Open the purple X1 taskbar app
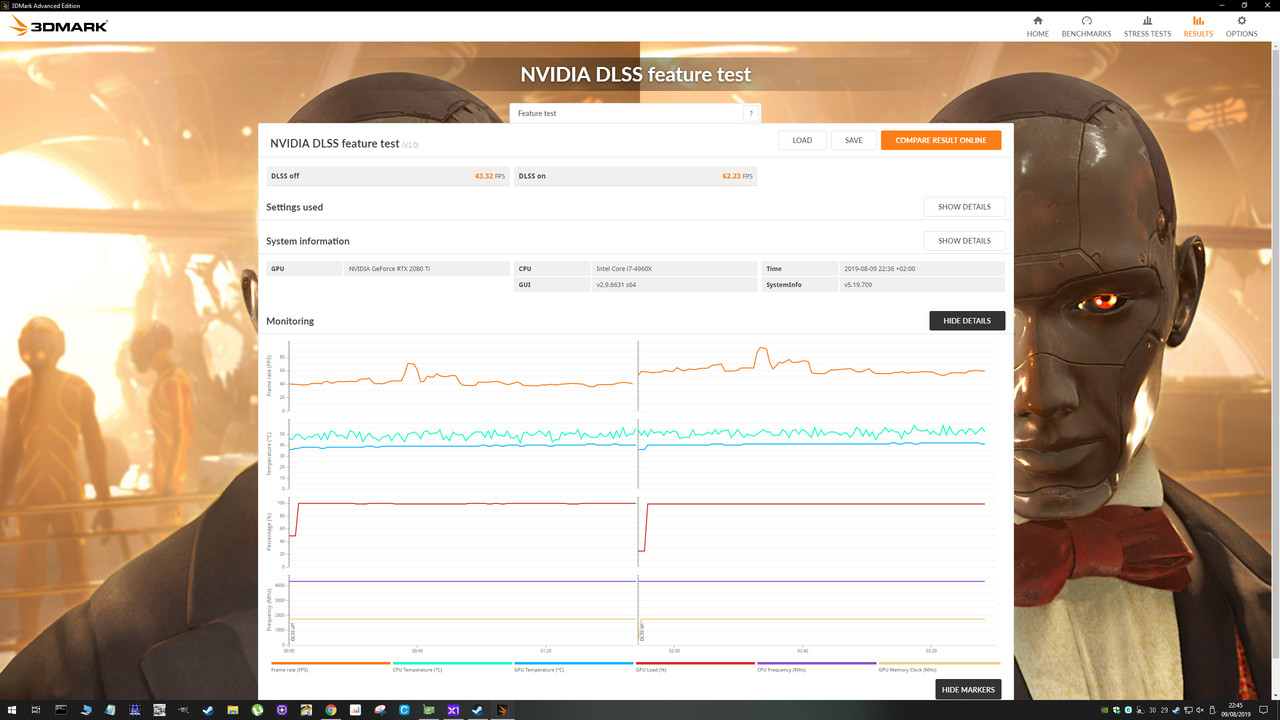 (453, 710)
